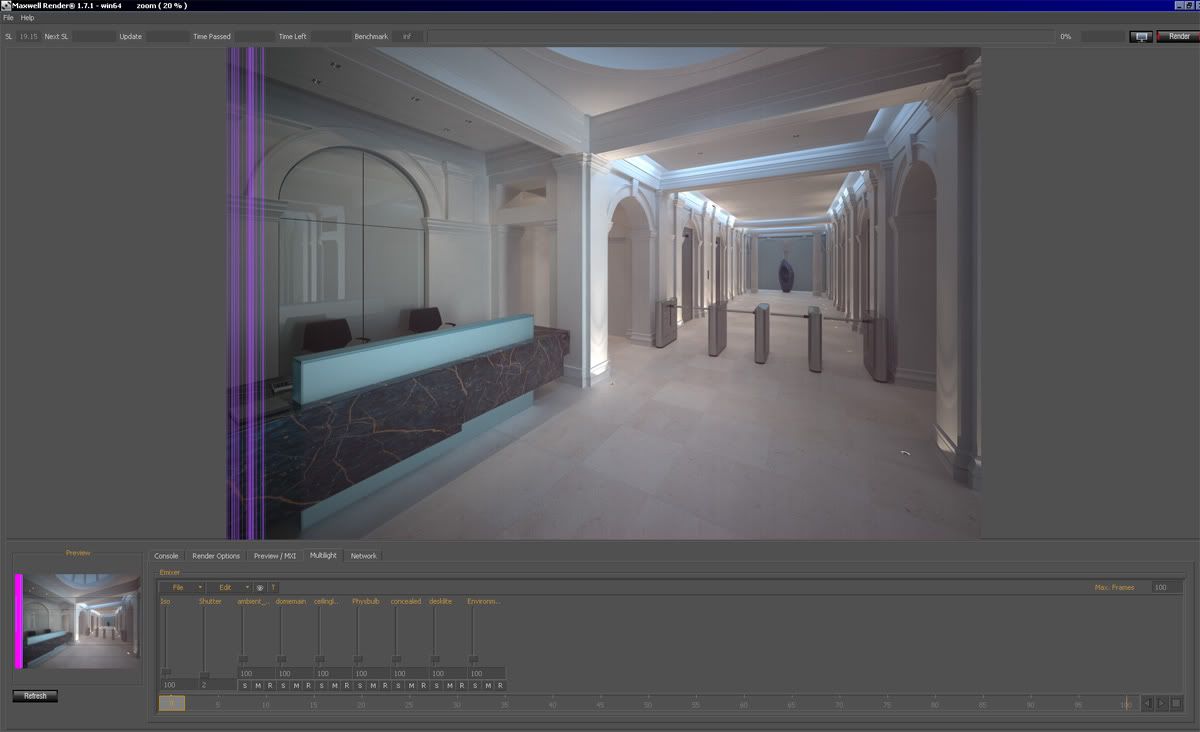Step to previous frame in Multilight timeline
Screen dimensions: 1200x732
[x=1147, y=704]
